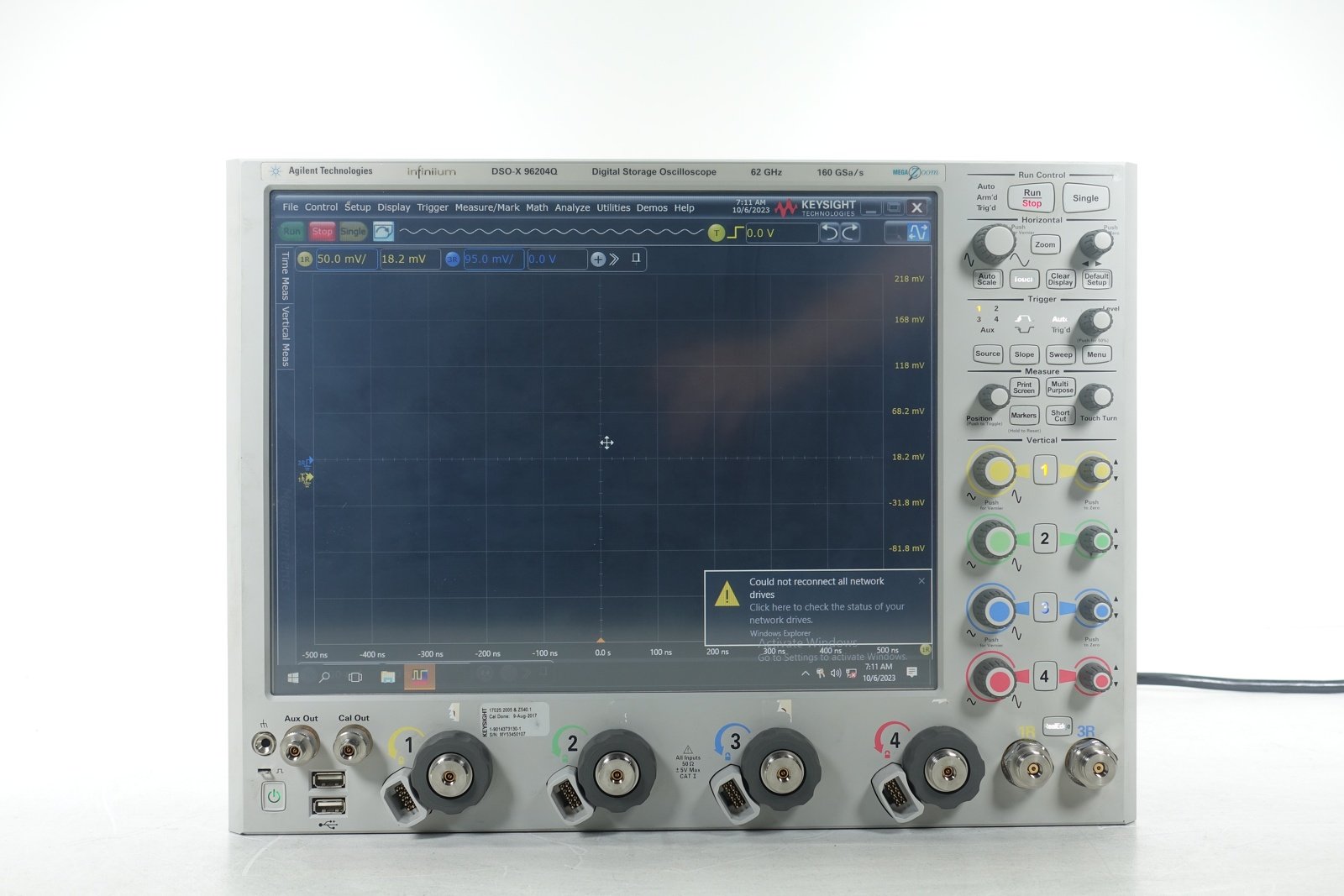
Task: Toggle the front-panel channel 1 button
Action: (1044, 470)
